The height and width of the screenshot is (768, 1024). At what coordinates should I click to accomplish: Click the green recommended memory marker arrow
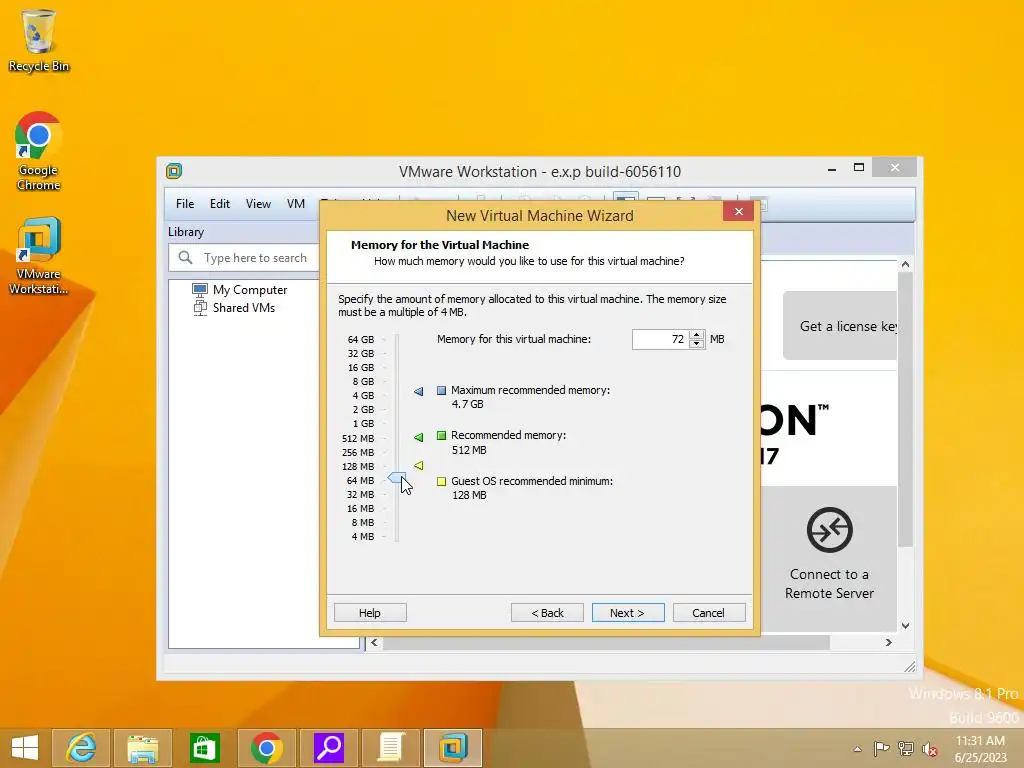[419, 437]
